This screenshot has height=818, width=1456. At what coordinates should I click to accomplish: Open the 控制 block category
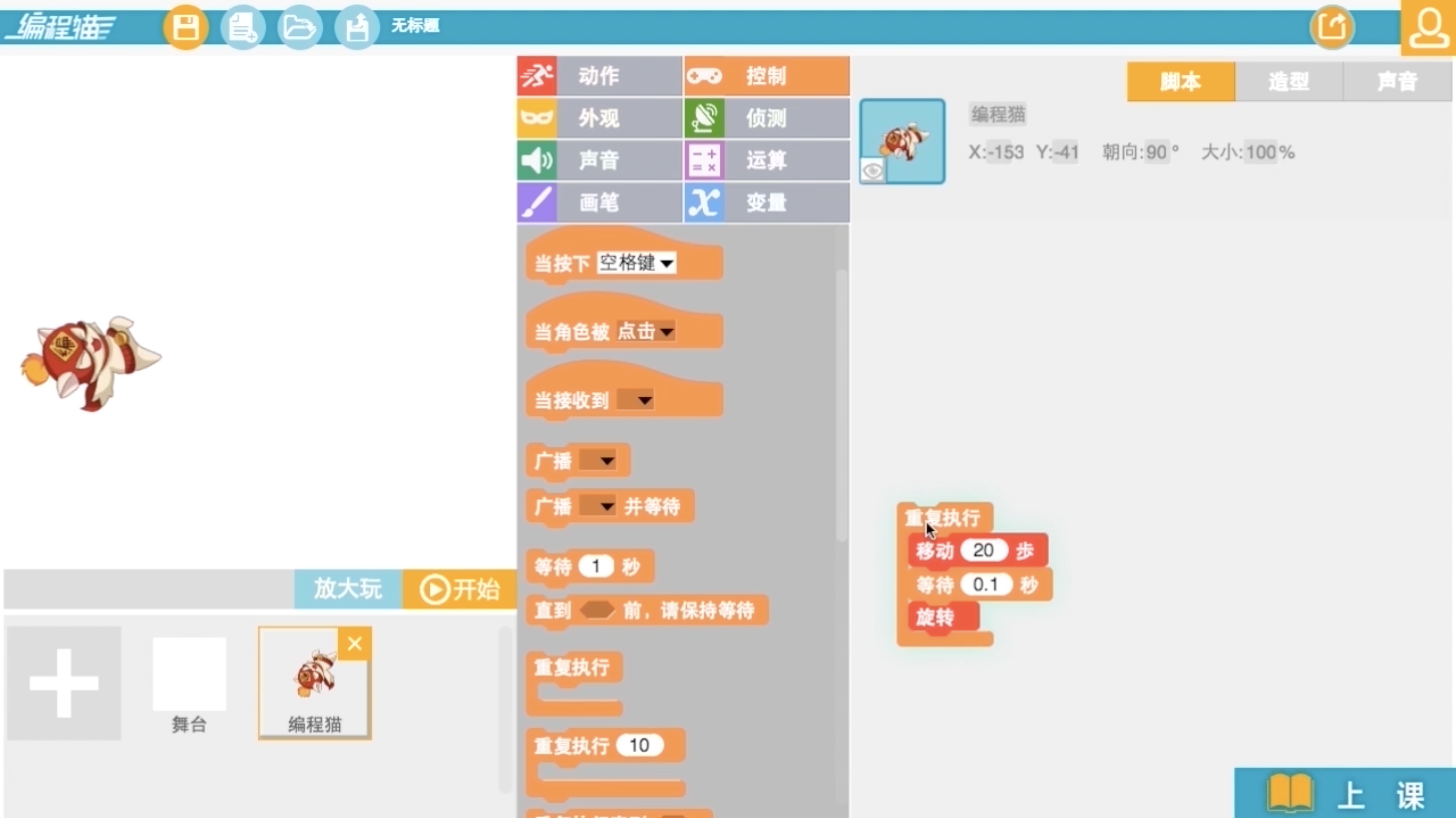click(767, 76)
